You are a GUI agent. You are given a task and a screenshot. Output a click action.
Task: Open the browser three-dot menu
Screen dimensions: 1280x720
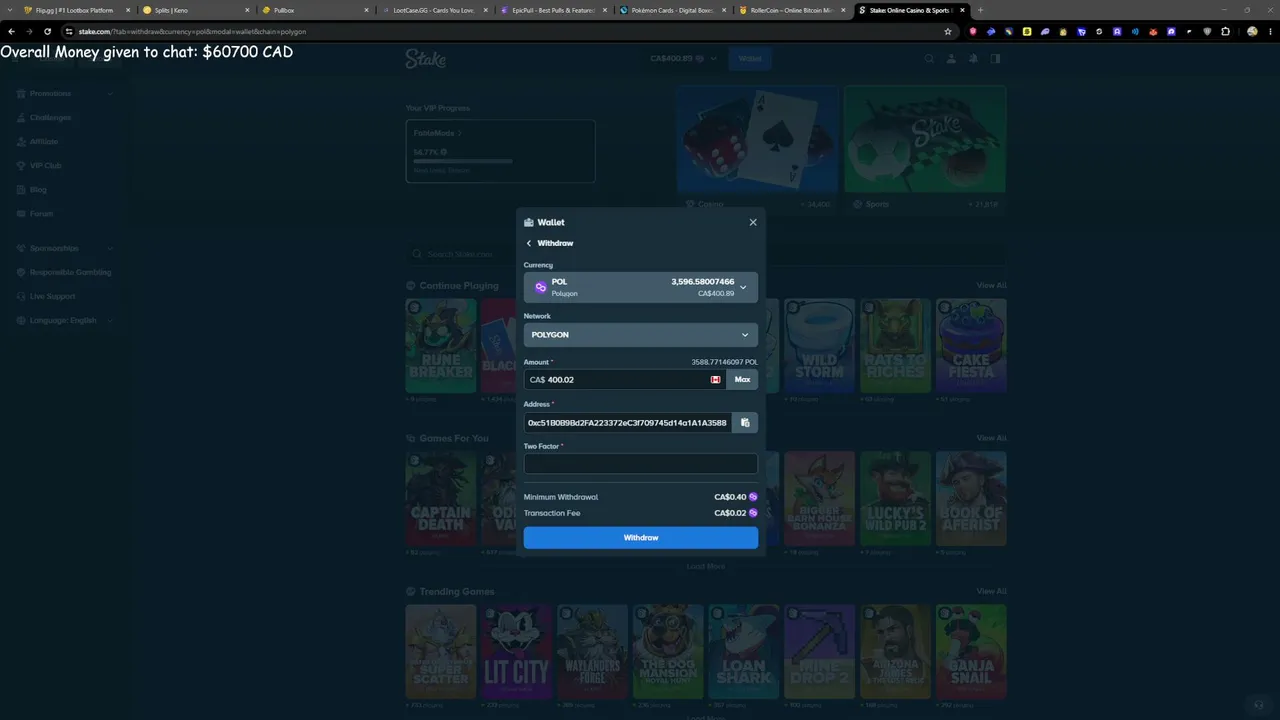1270,31
